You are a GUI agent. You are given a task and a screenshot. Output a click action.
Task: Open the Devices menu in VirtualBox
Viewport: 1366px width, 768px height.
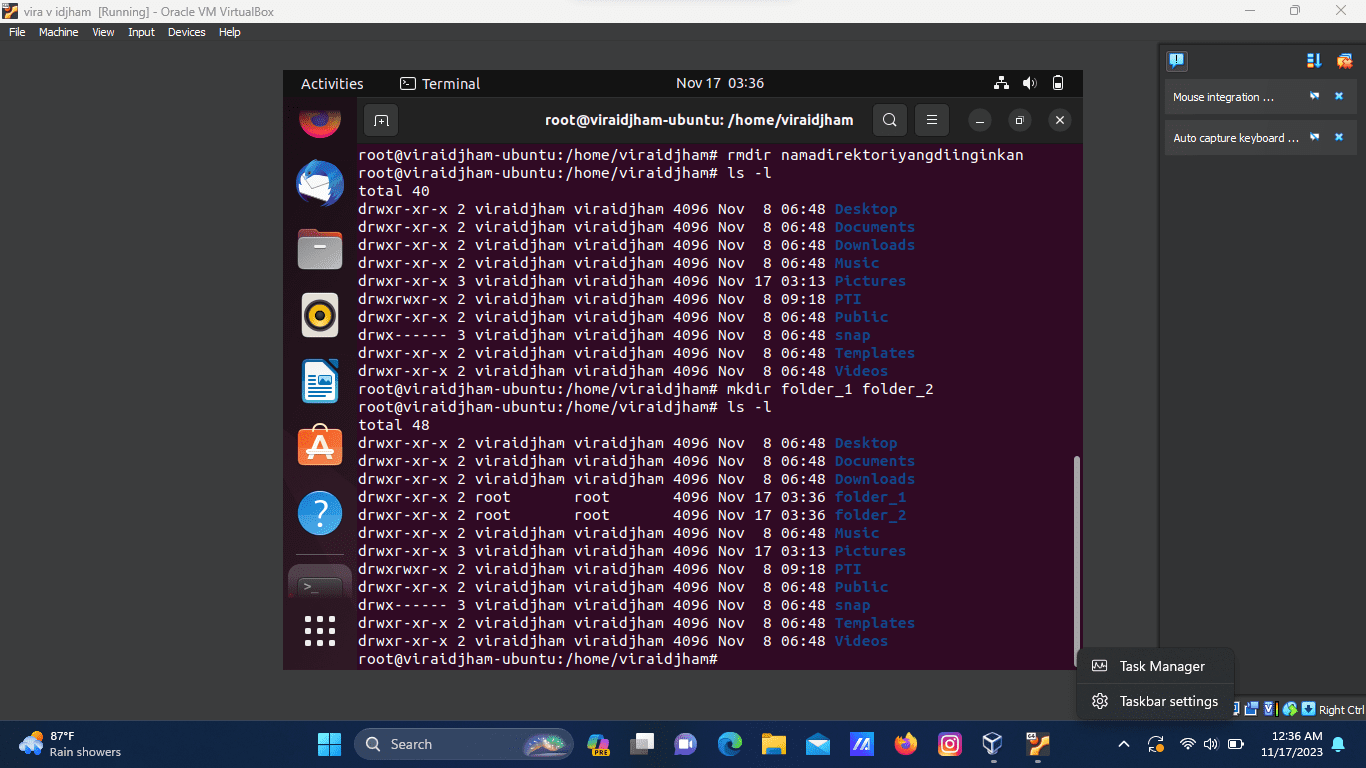click(186, 32)
